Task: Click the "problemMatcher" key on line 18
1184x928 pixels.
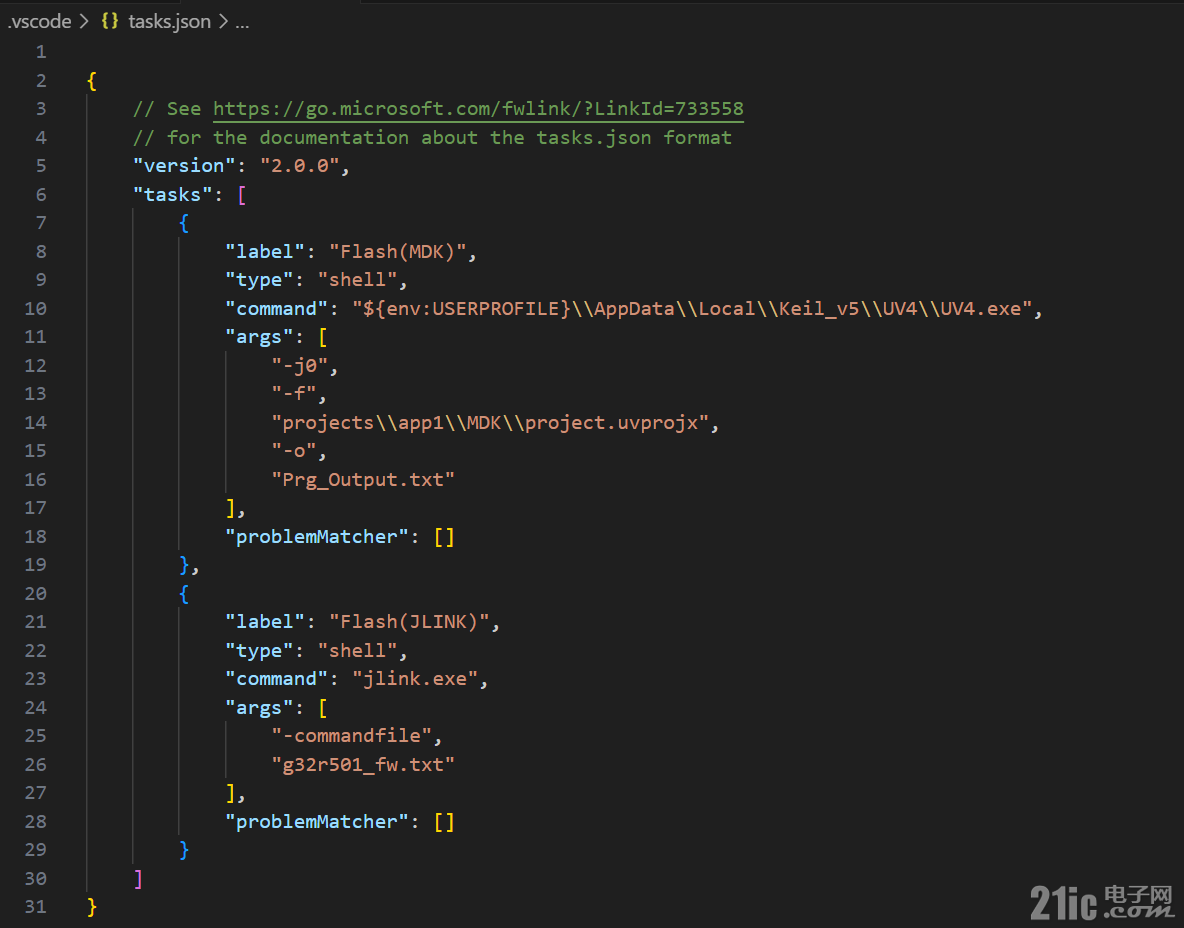Action: click(317, 536)
